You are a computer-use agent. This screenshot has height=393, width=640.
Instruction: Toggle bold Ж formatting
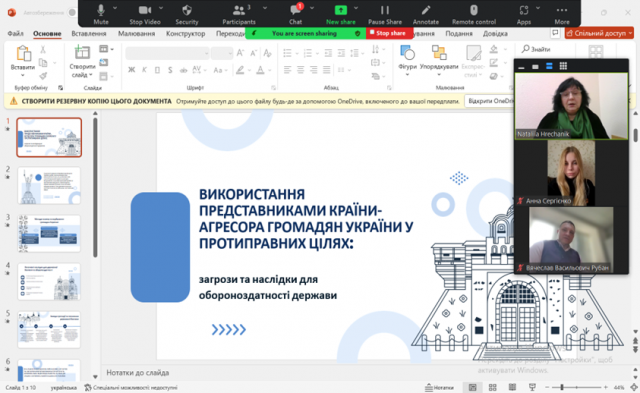131,70
